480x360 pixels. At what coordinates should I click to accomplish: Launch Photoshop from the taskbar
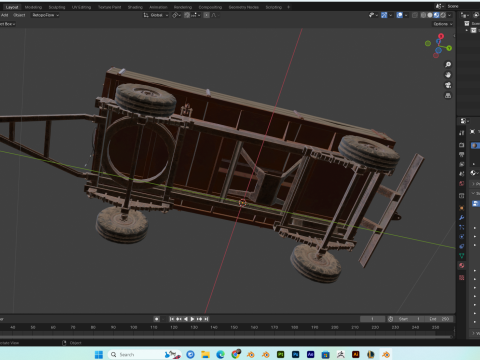pos(296,354)
